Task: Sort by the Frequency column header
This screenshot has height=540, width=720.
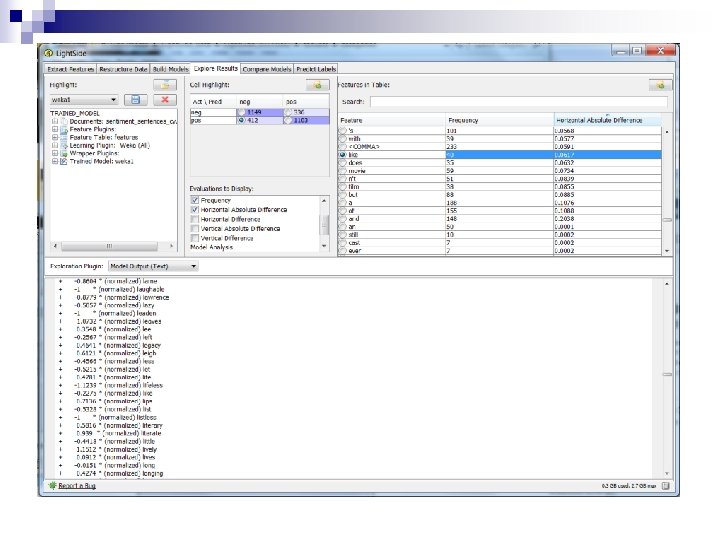Action: point(500,120)
